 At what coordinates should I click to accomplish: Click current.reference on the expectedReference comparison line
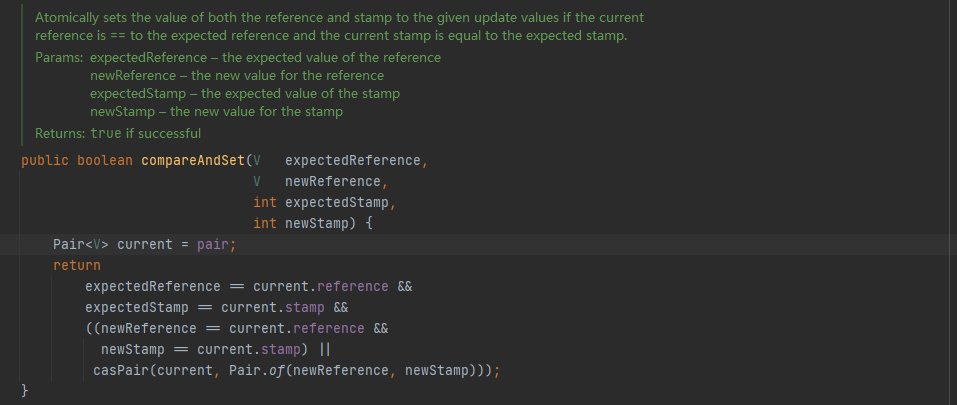[320, 287]
